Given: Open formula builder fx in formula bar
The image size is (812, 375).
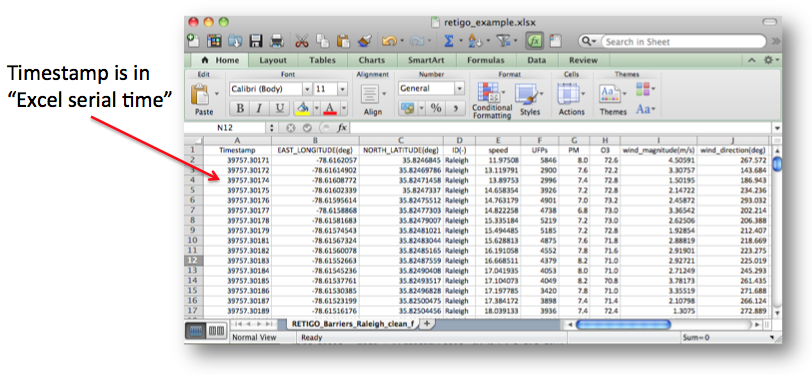Looking at the screenshot, I should click(x=342, y=127).
